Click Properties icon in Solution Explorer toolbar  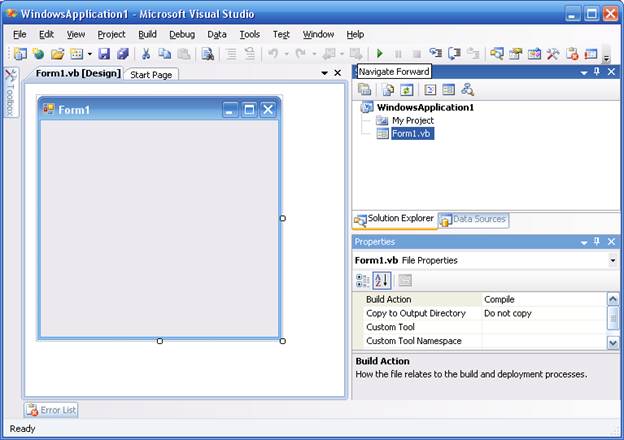[x=364, y=90]
